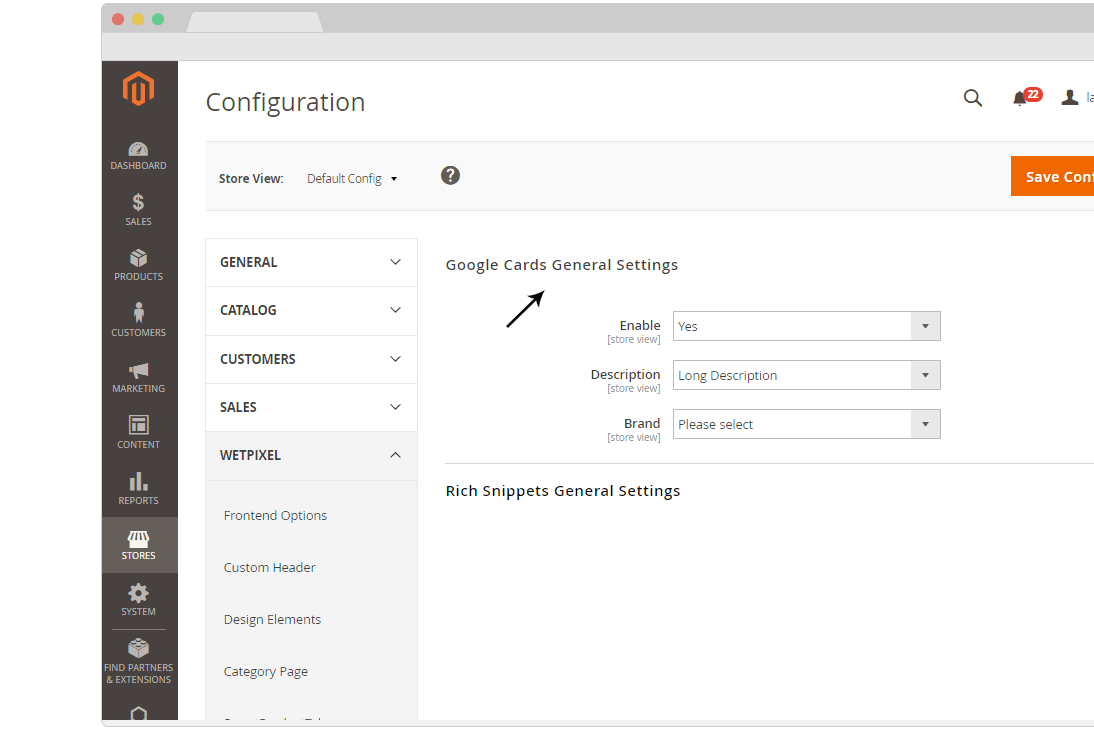The width and height of the screenshot is (1094, 732).
Task: Select Category Page under Wetpixel
Action: [x=265, y=671]
